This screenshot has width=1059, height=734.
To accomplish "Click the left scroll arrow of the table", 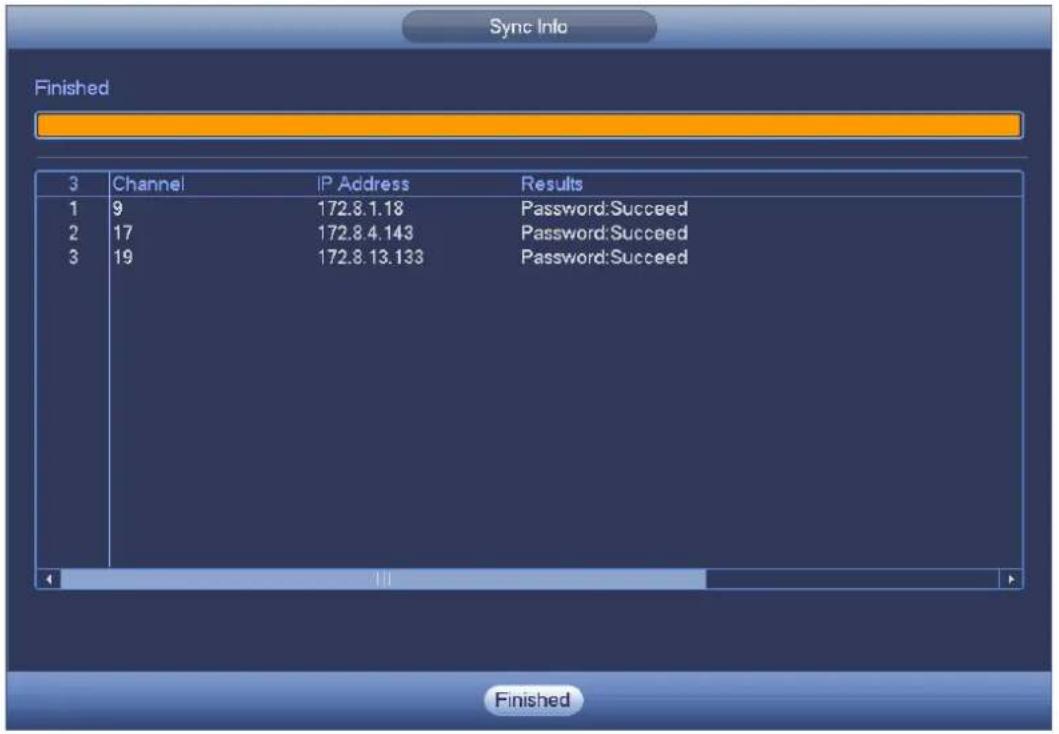I will pyautogui.click(x=49, y=579).
